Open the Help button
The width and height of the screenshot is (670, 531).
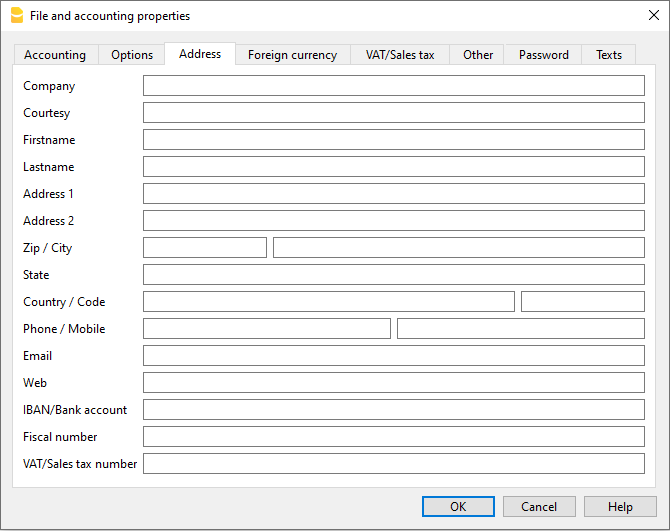(620, 507)
